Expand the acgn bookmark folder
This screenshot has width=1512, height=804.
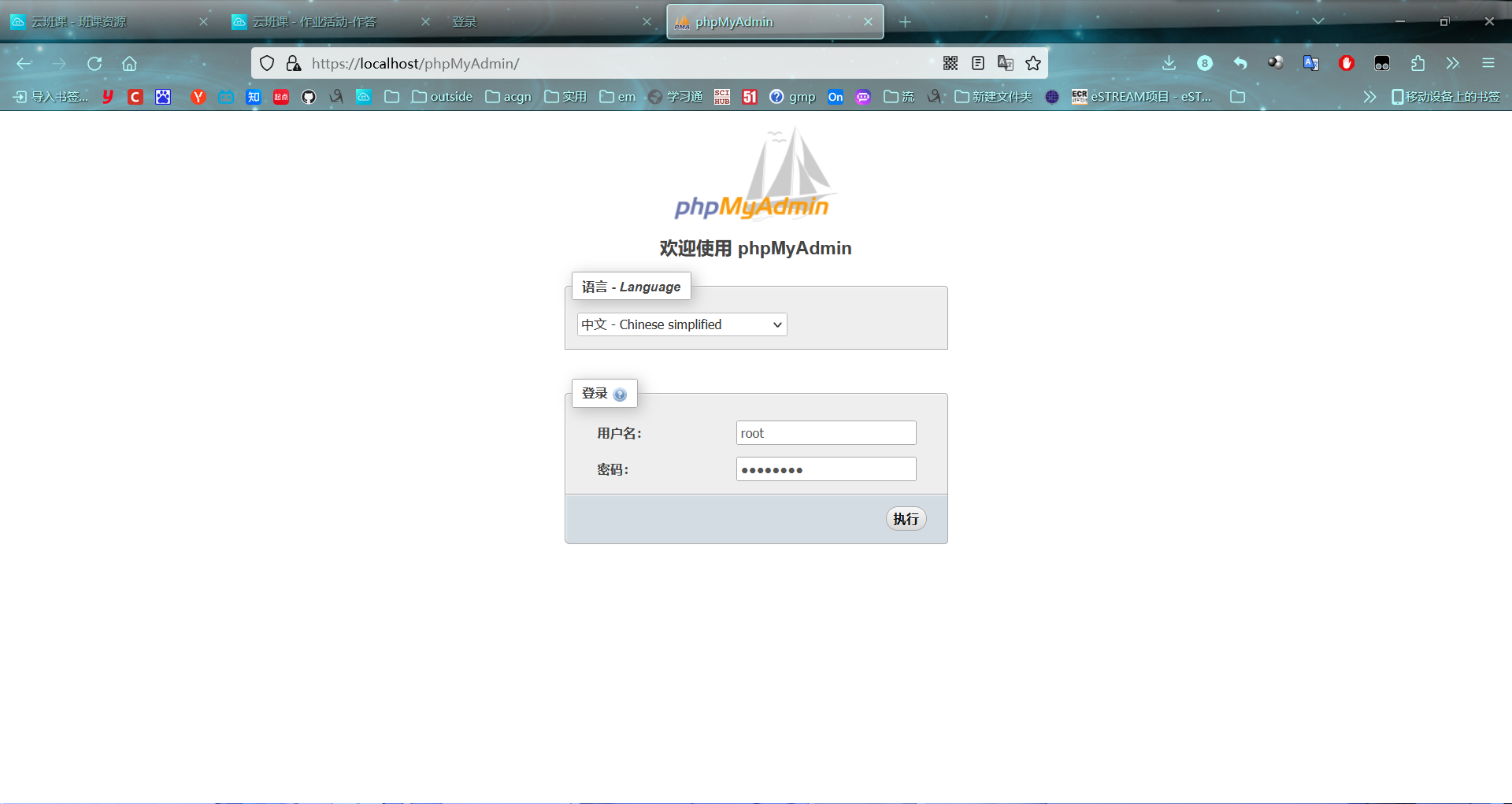(508, 97)
